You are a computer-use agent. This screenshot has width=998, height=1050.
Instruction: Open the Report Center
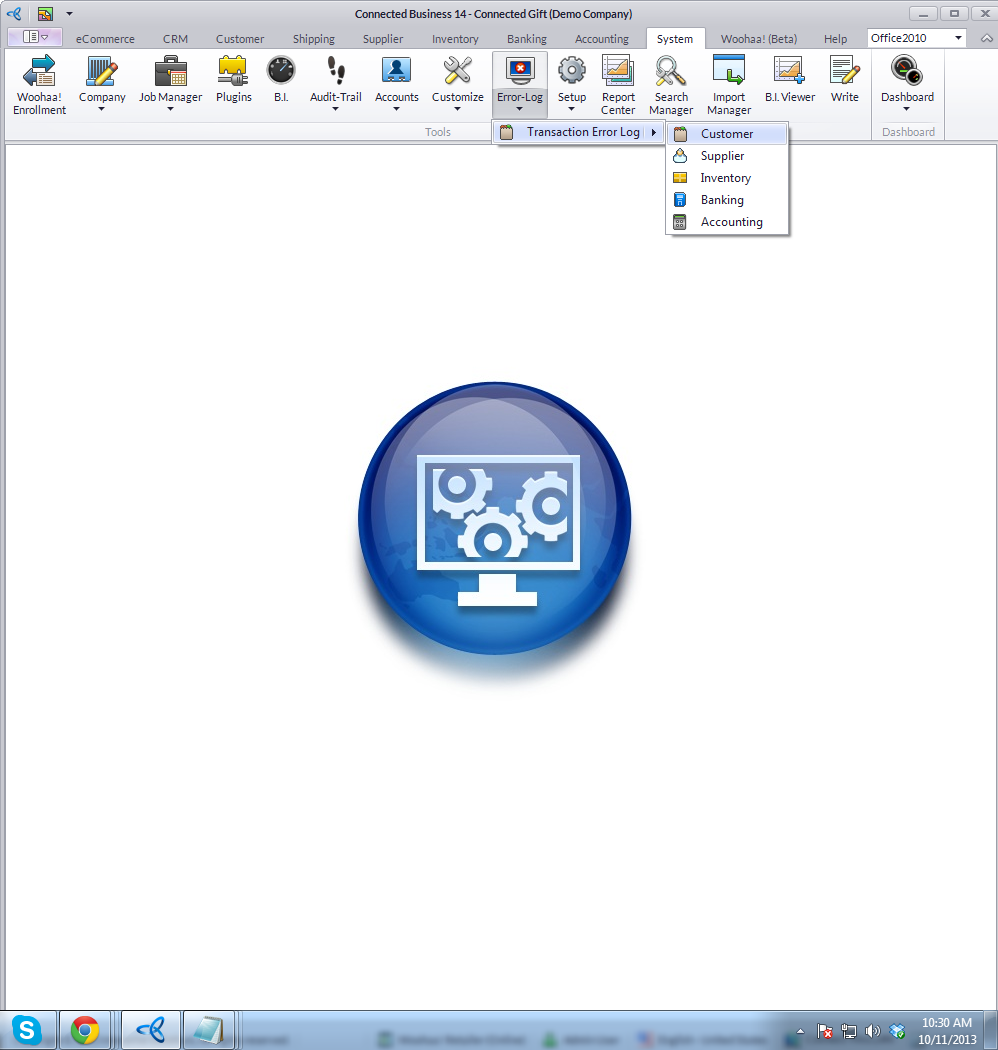[x=618, y=84]
